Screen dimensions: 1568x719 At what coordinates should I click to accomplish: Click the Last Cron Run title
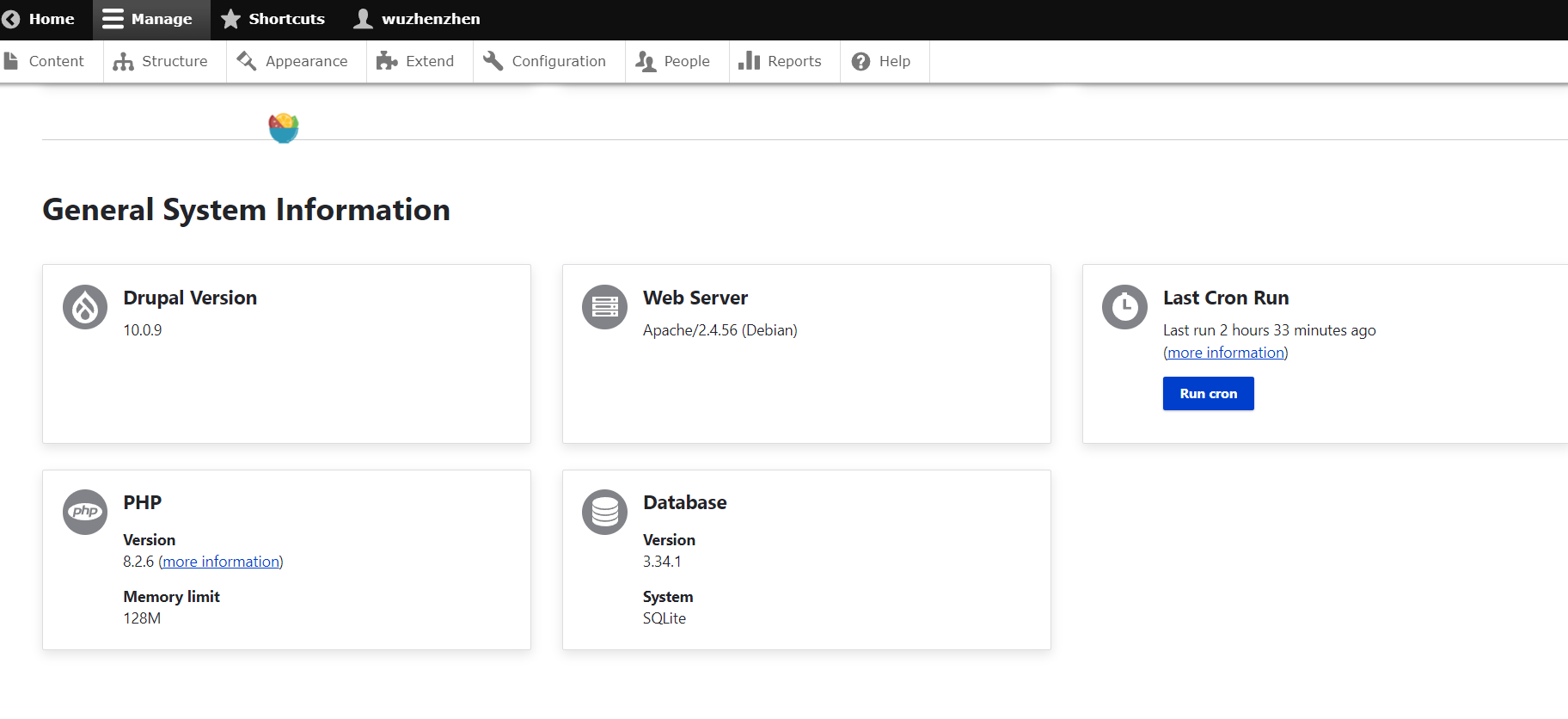point(1226,298)
